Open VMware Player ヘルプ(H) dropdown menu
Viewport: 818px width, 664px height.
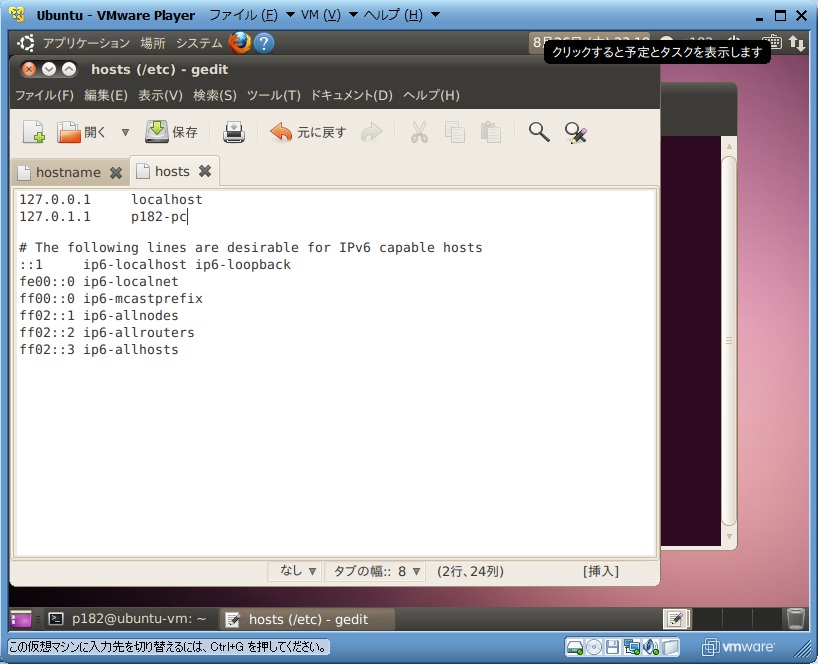click(x=402, y=15)
